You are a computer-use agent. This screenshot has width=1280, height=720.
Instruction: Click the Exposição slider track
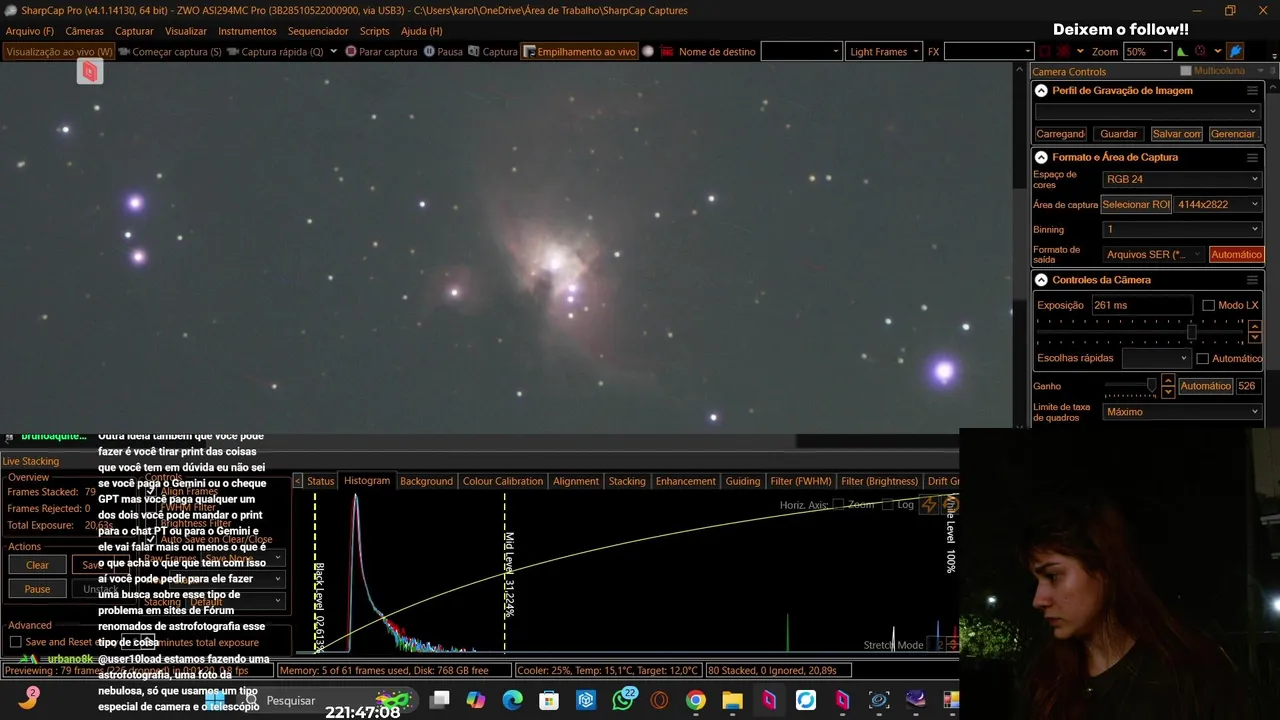(x=1140, y=331)
